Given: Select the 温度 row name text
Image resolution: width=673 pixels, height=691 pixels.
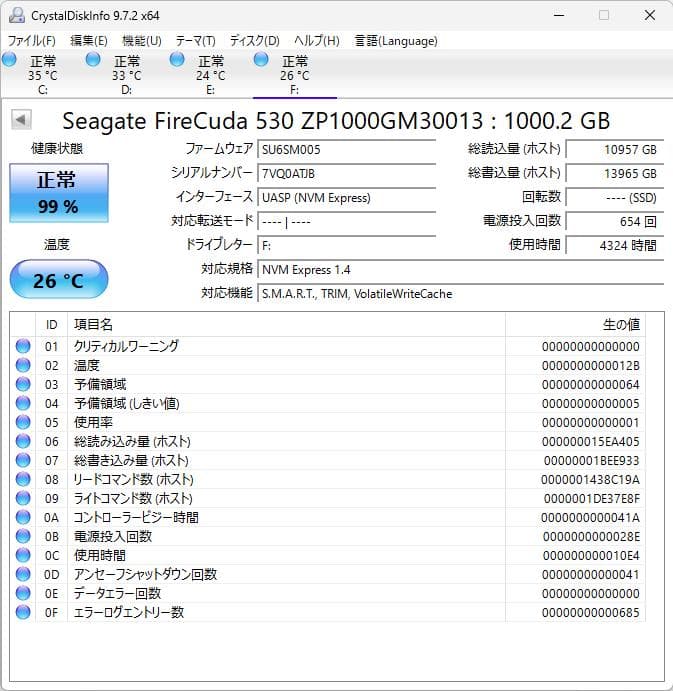Looking at the screenshot, I should click(x=86, y=365).
